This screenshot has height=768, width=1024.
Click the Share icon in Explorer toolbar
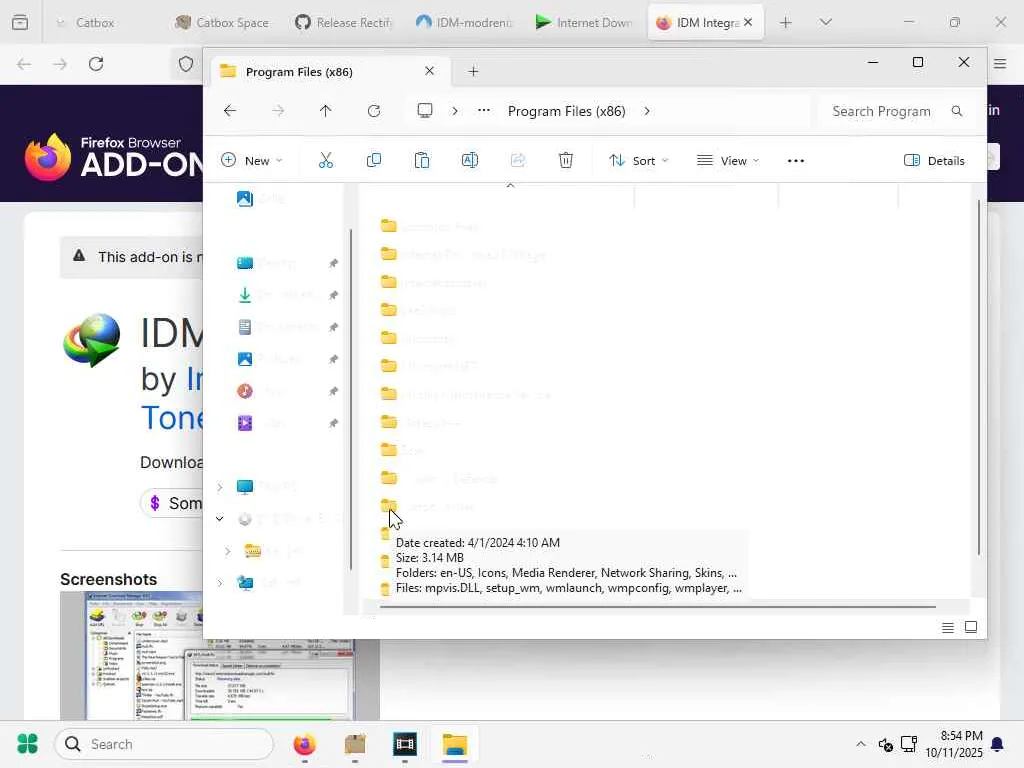[518, 161]
